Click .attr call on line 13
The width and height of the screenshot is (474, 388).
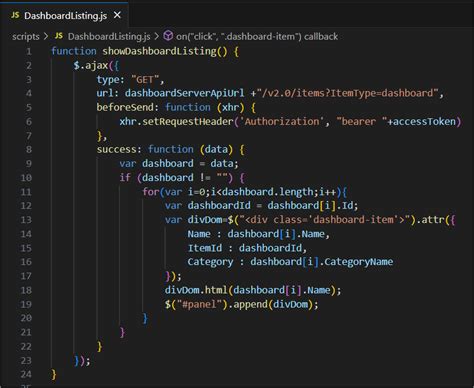point(430,220)
